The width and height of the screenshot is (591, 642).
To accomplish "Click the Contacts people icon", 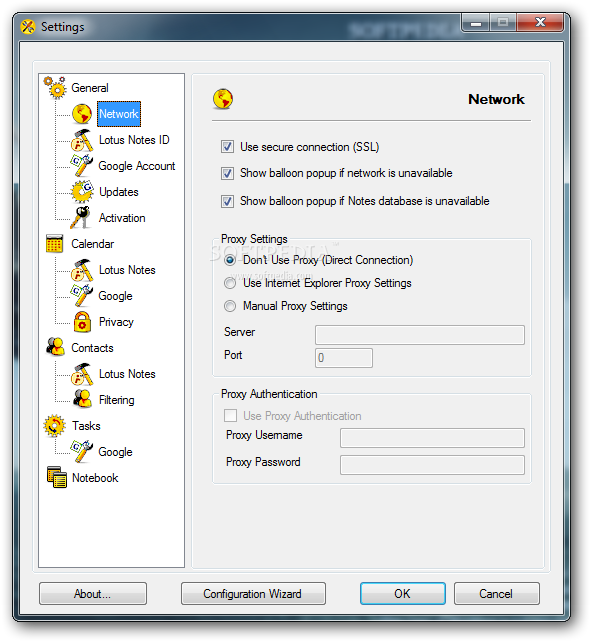I will [55, 347].
